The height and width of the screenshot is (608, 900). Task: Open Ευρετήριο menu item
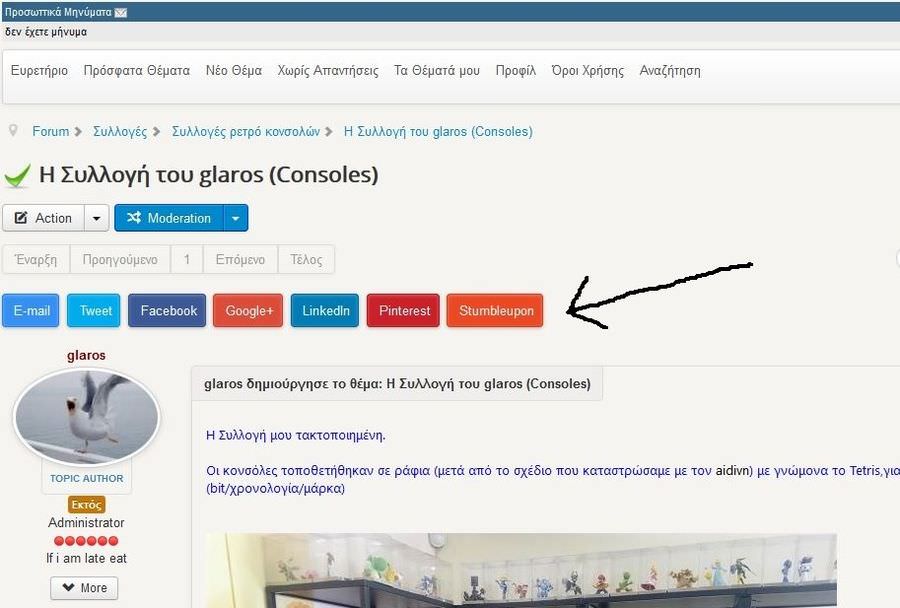[x=39, y=71]
